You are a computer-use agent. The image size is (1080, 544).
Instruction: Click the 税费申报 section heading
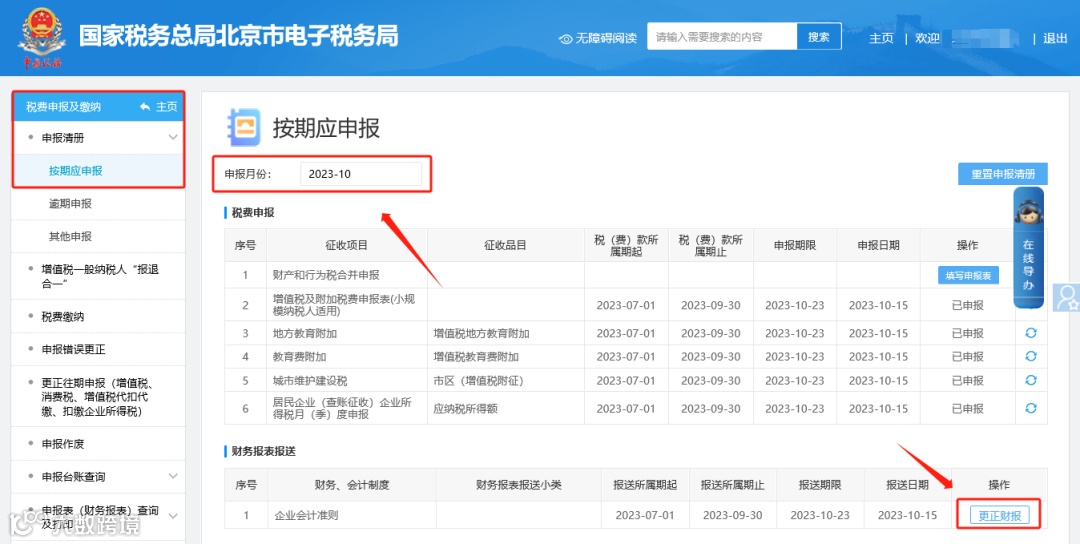point(253,213)
